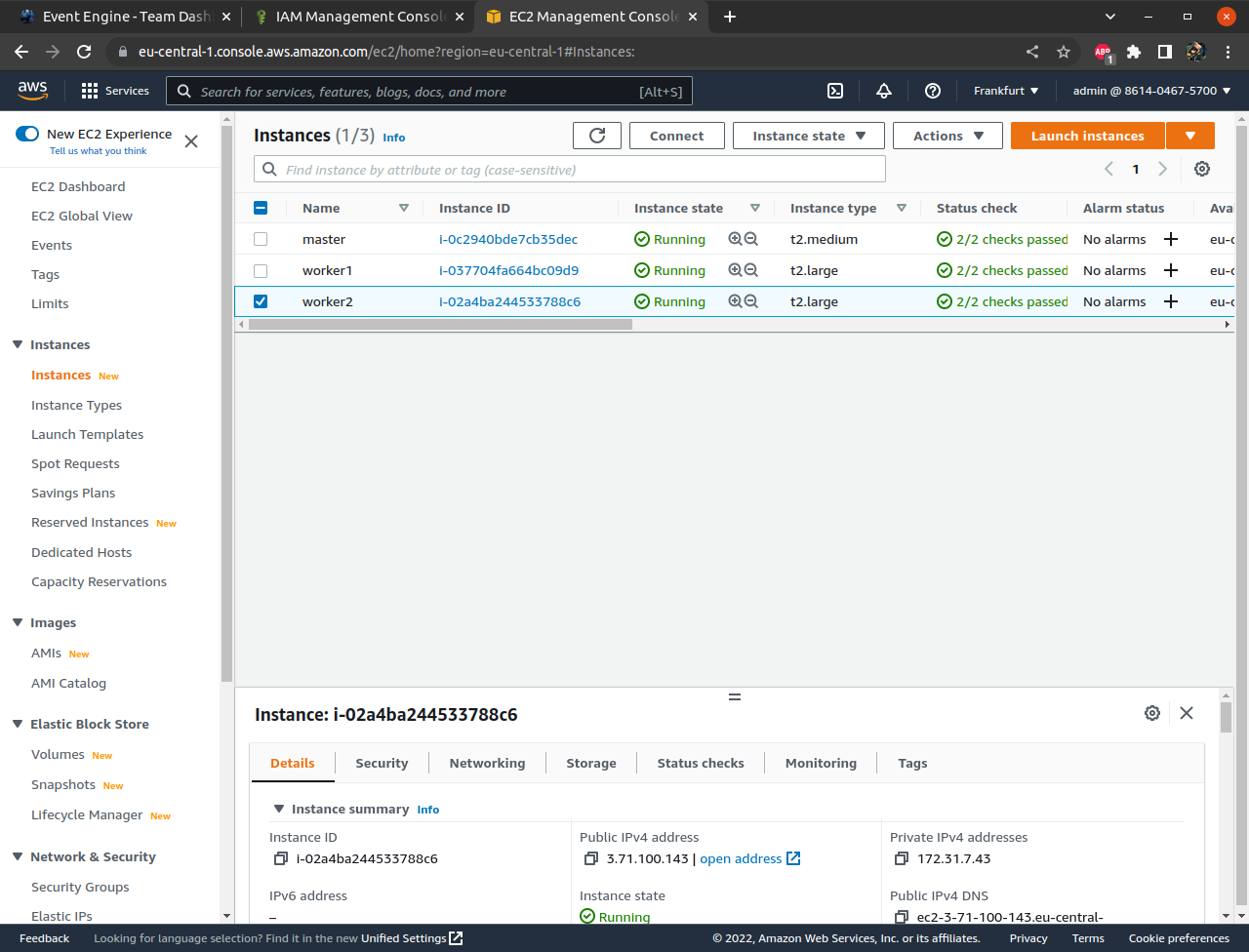Open the Services grid menu
The image size is (1249, 952).
[x=115, y=91]
